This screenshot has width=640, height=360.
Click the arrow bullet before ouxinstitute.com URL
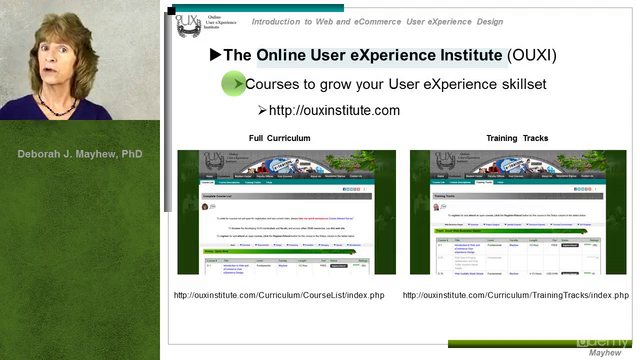pos(262,110)
